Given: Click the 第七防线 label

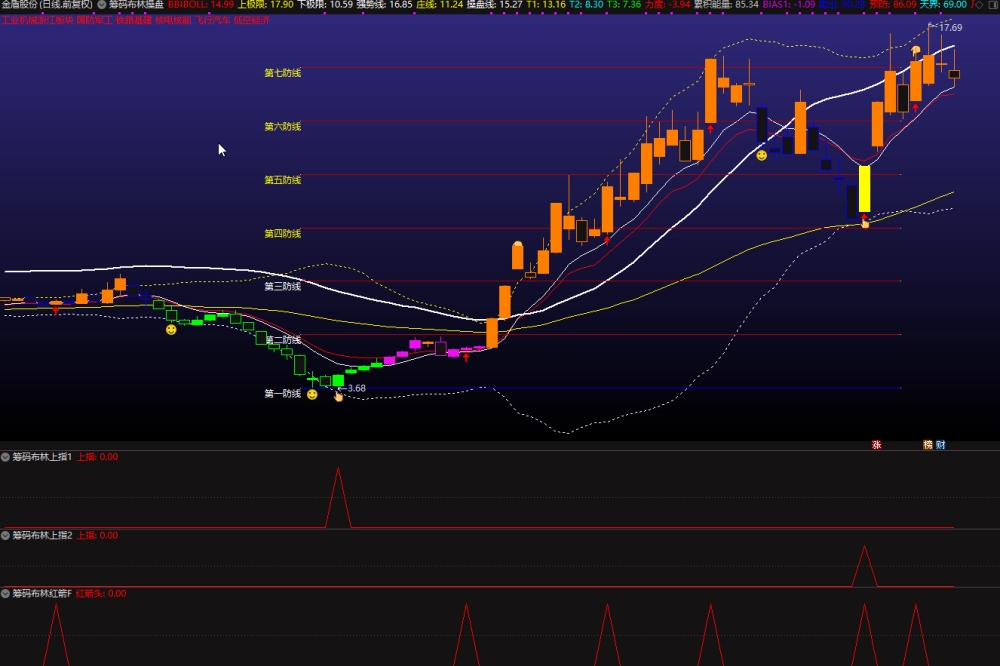Looking at the screenshot, I should click(x=283, y=73).
